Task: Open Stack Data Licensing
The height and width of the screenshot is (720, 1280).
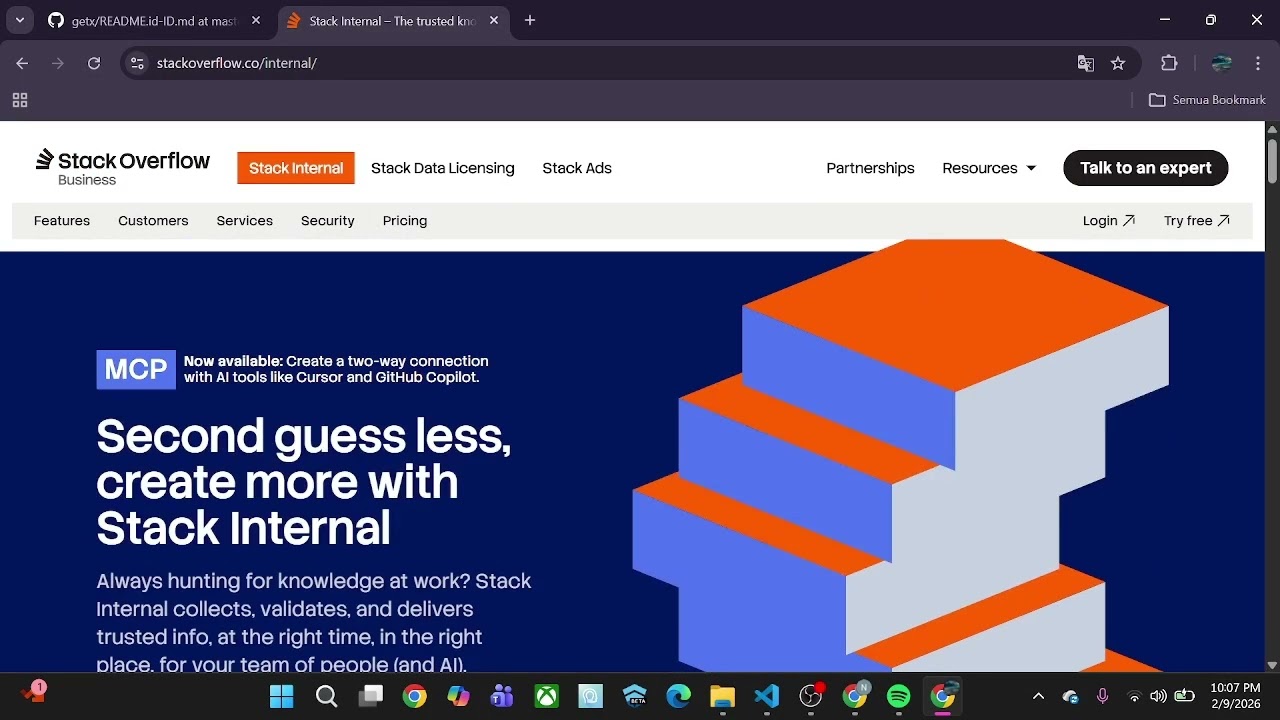Action: (443, 168)
